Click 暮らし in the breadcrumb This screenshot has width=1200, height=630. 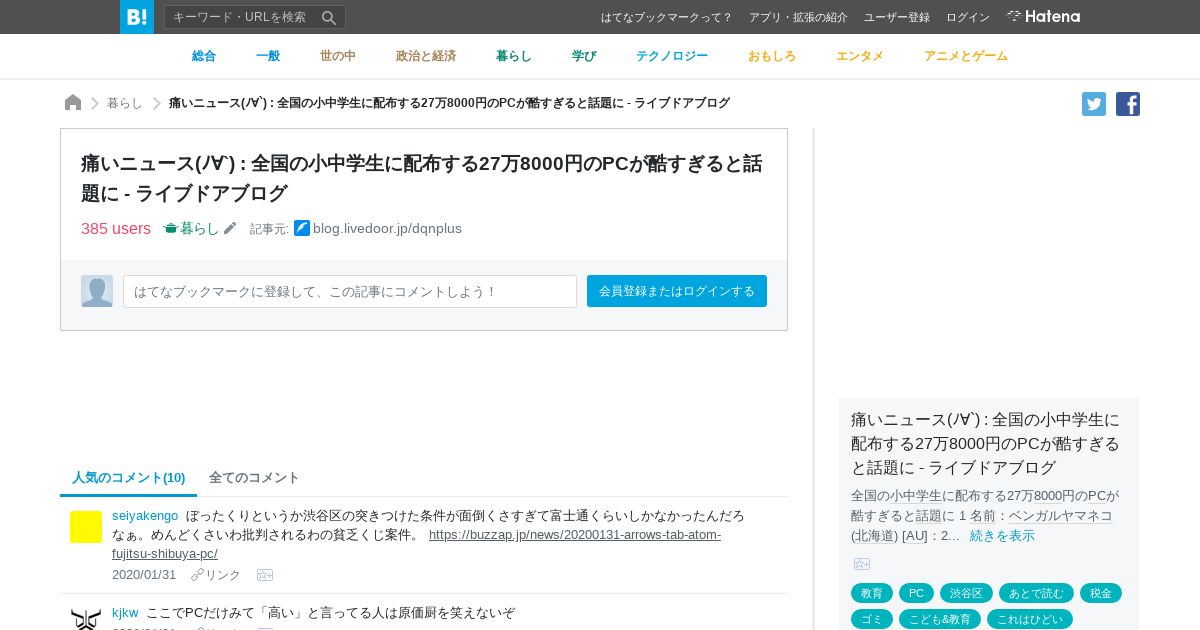(x=125, y=103)
